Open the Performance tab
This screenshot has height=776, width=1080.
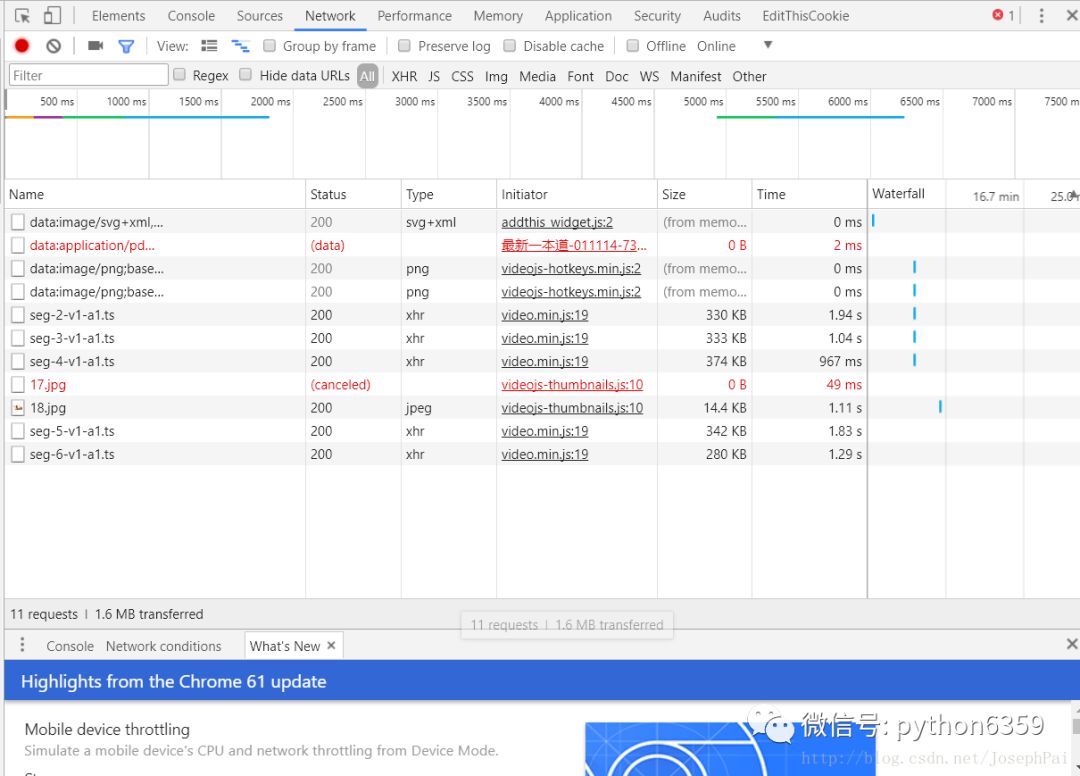pyautogui.click(x=415, y=16)
